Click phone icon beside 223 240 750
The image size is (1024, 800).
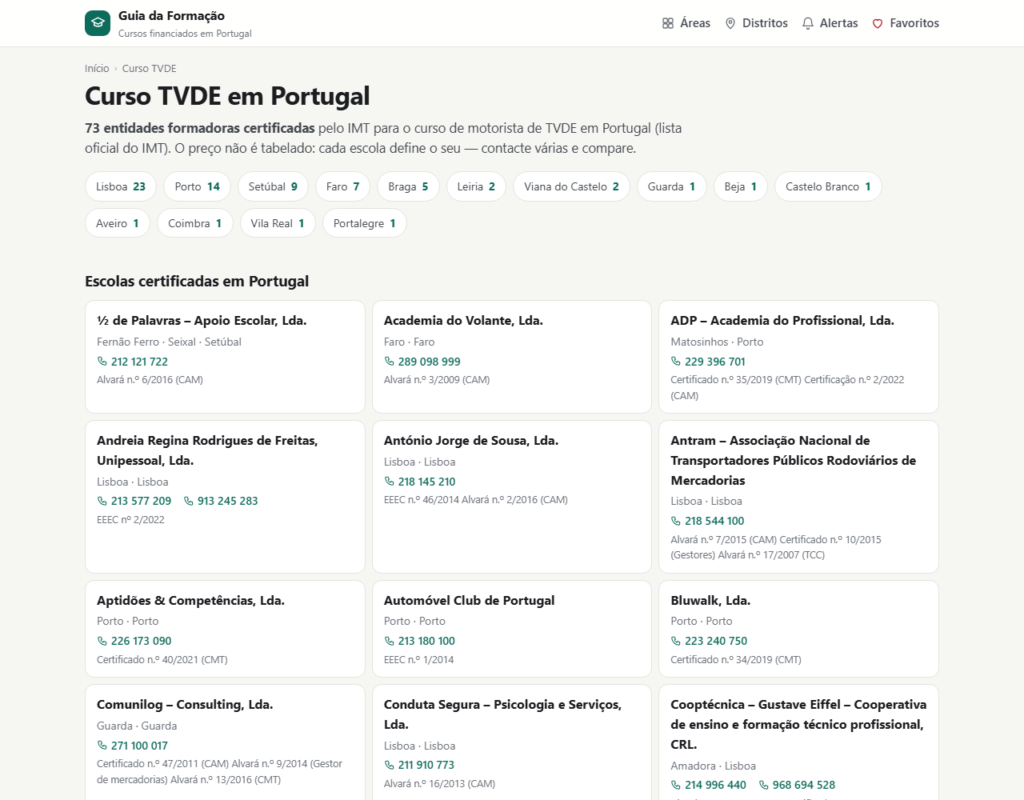click(x=676, y=641)
